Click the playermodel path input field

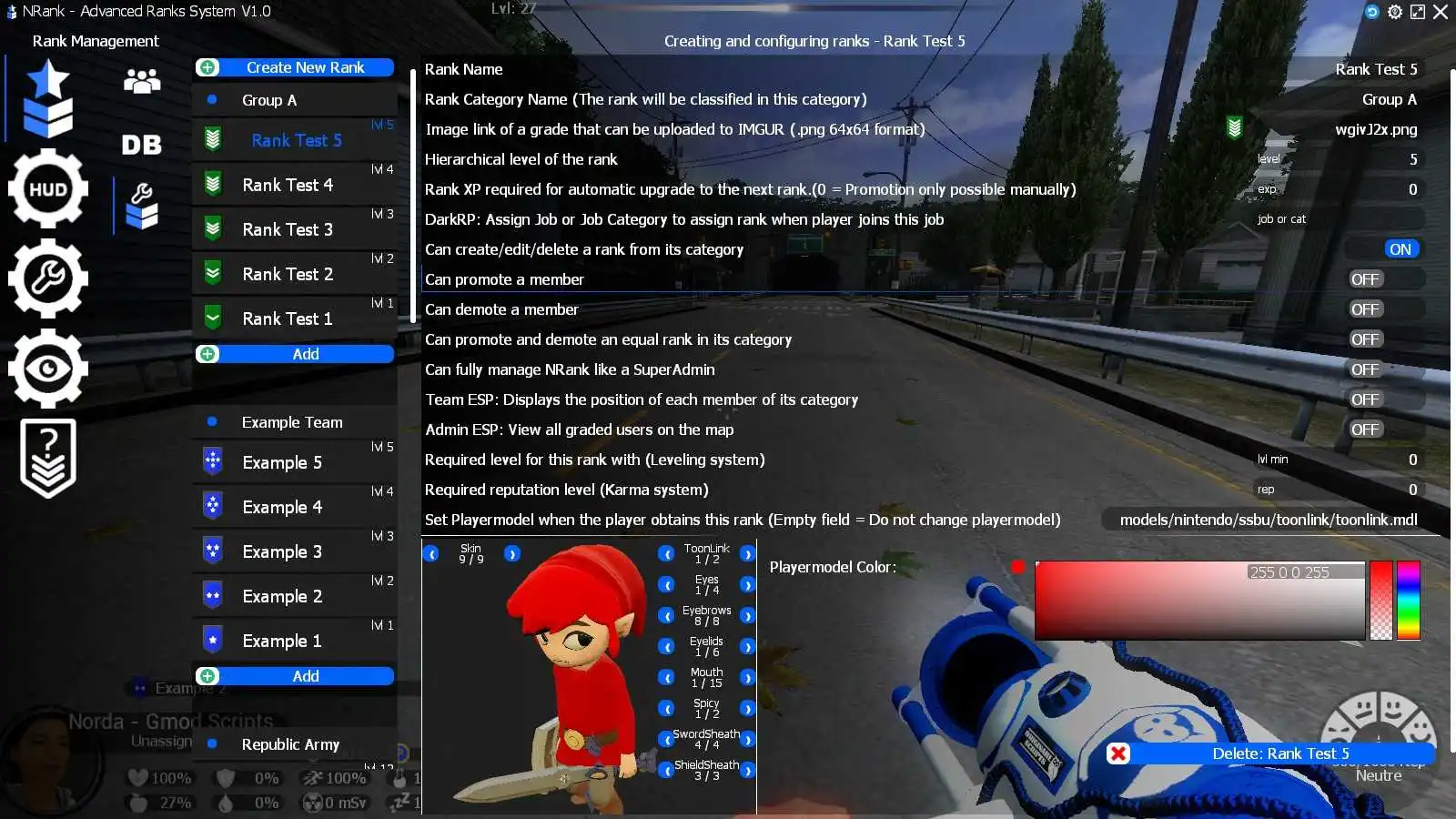pyautogui.click(x=1268, y=520)
